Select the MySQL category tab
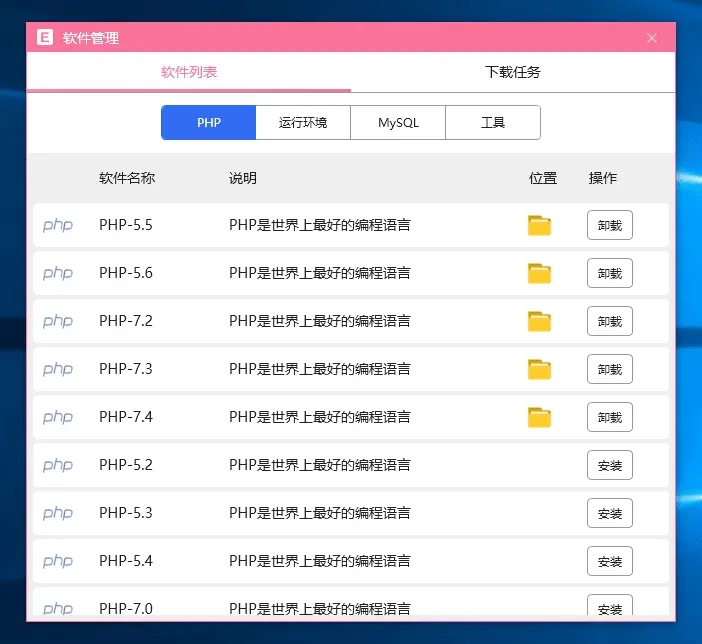This screenshot has width=702, height=644. tap(398, 123)
